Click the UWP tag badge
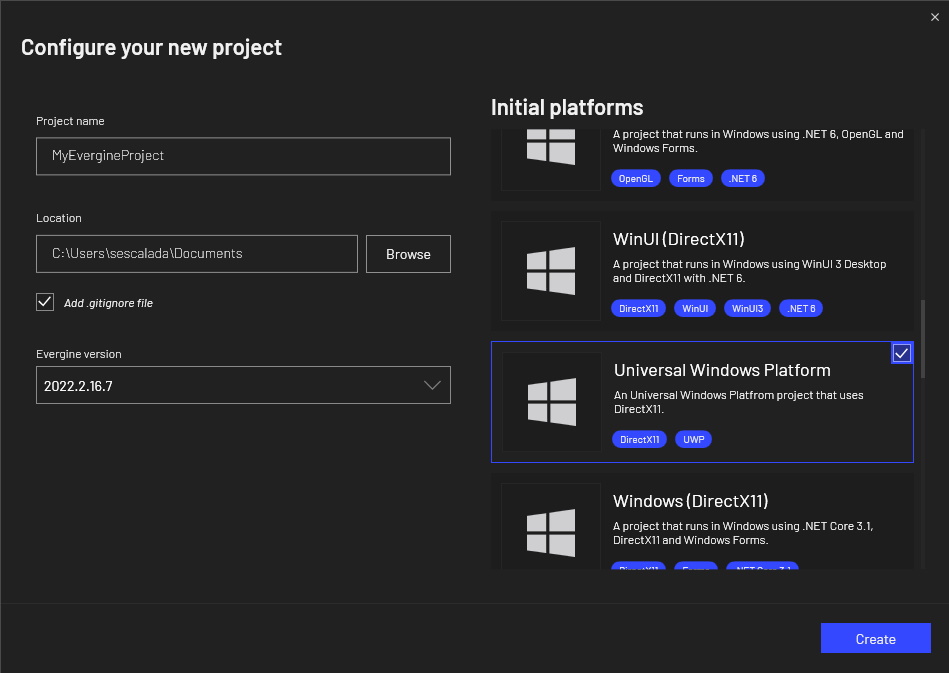 (x=693, y=439)
